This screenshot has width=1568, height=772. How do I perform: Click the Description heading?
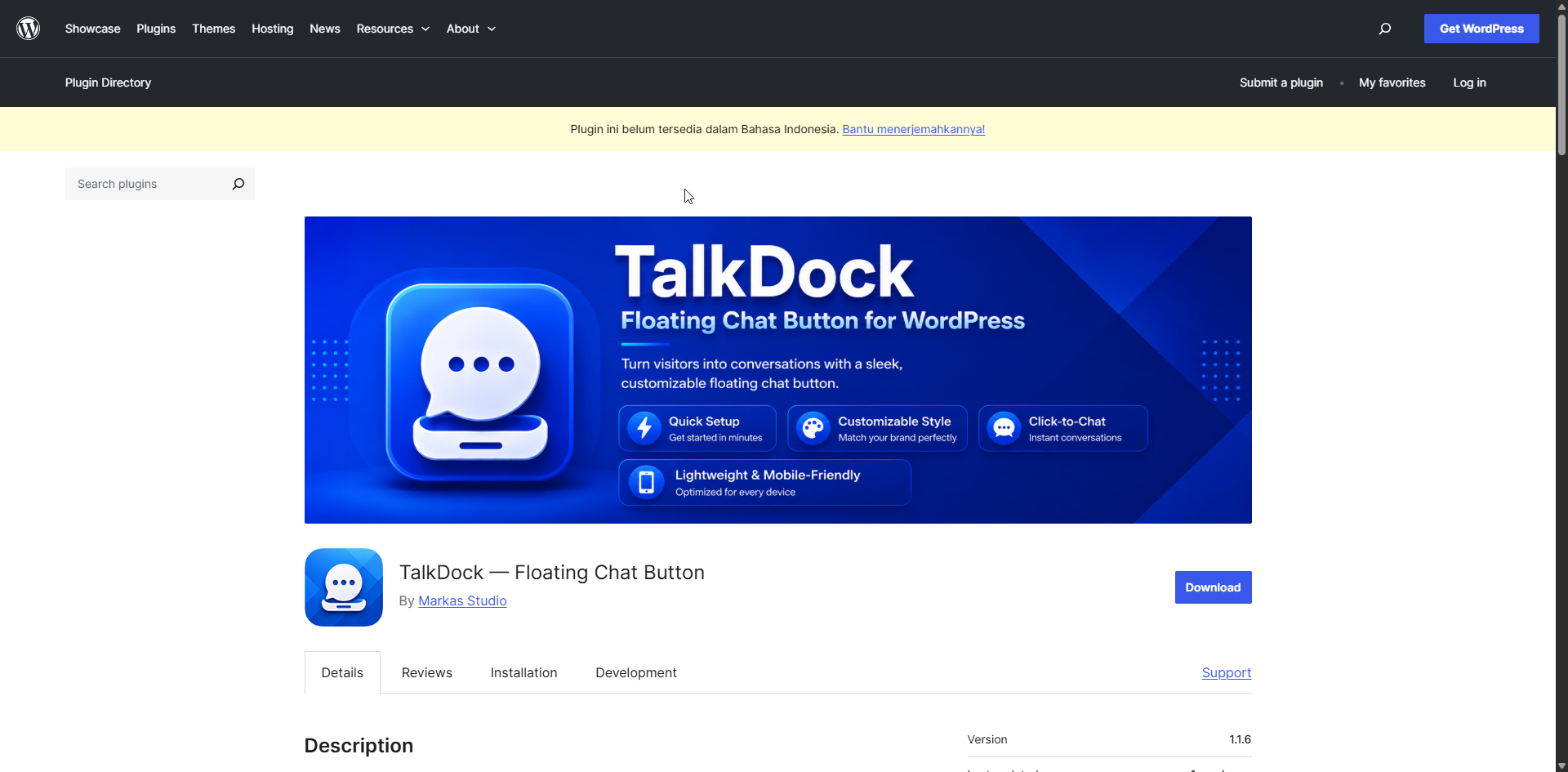pyautogui.click(x=359, y=746)
